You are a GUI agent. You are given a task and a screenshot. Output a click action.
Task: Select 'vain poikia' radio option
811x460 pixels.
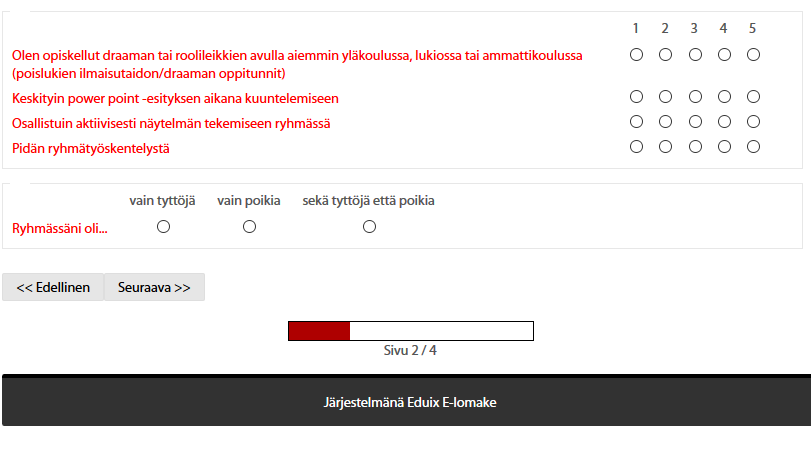249,227
